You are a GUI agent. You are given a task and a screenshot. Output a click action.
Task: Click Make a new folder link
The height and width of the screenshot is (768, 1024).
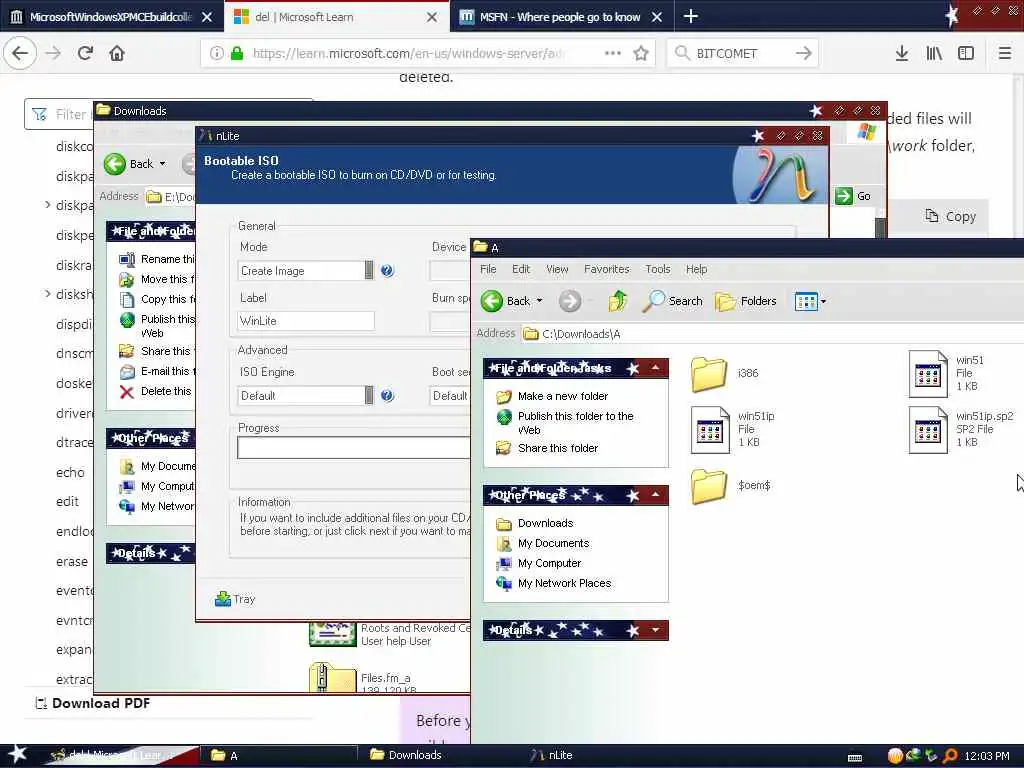pos(562,396)
